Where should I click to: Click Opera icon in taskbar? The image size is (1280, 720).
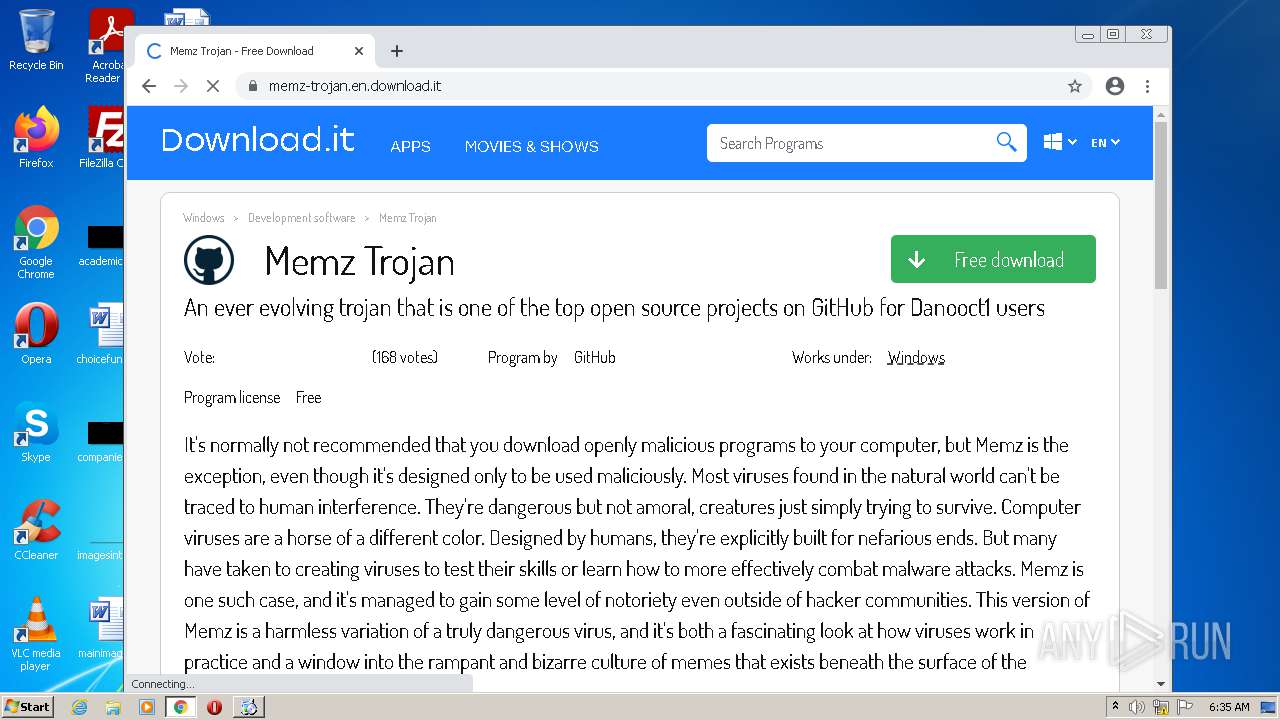coord(214,707)
